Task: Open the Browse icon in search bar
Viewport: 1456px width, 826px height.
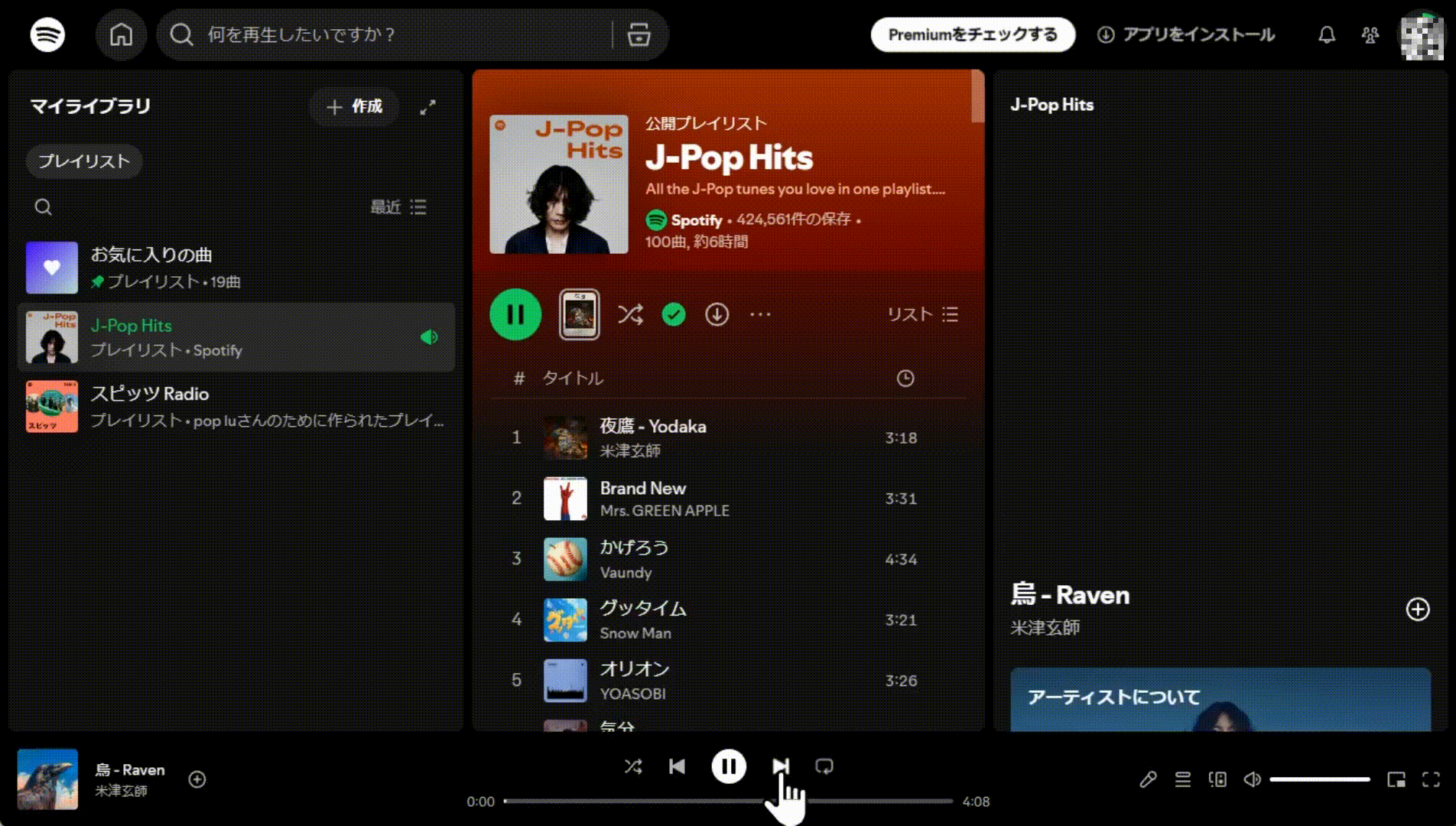Action: (x=639, y=34)
